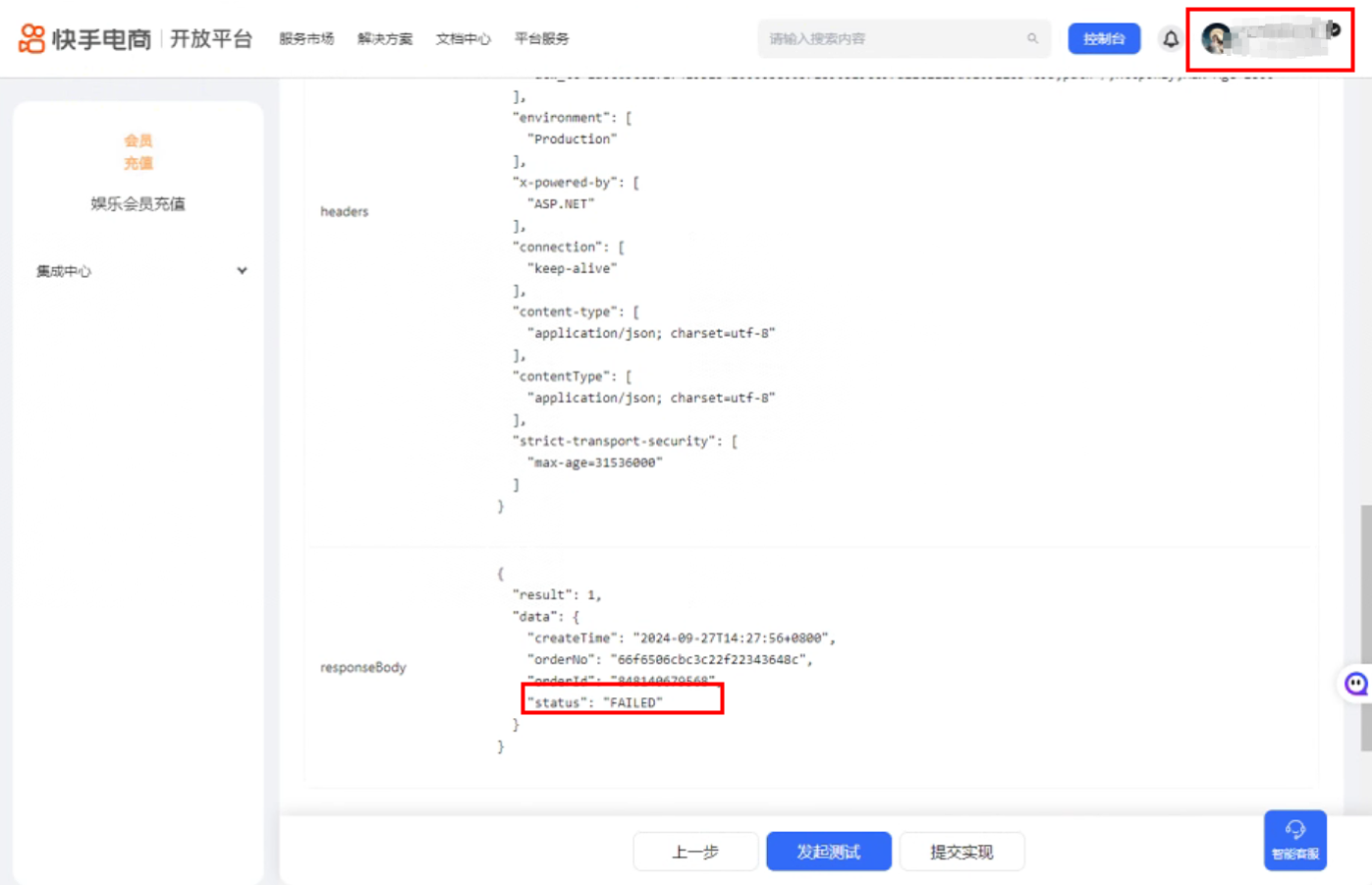
Task: Click the 控制台 console button
Action: 1104,38
